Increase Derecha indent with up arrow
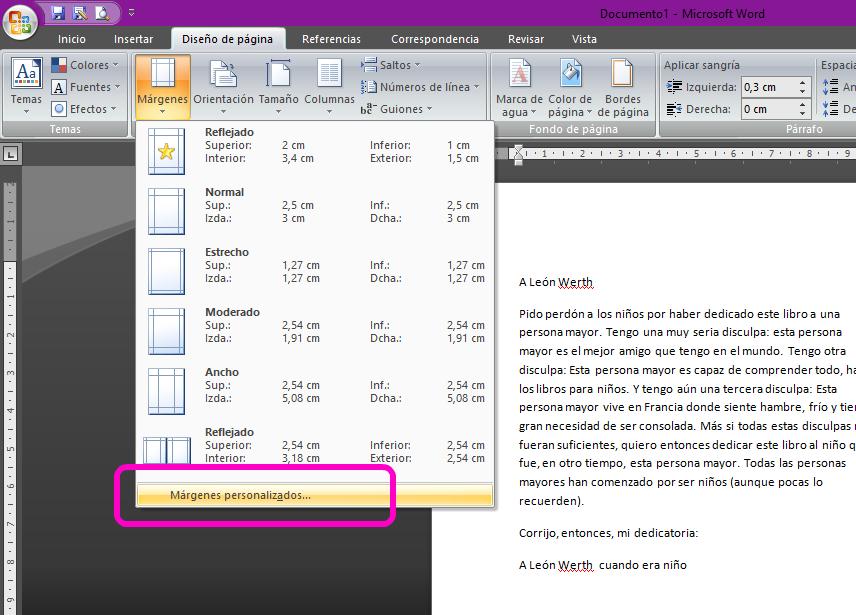 [x=803, y=105]
